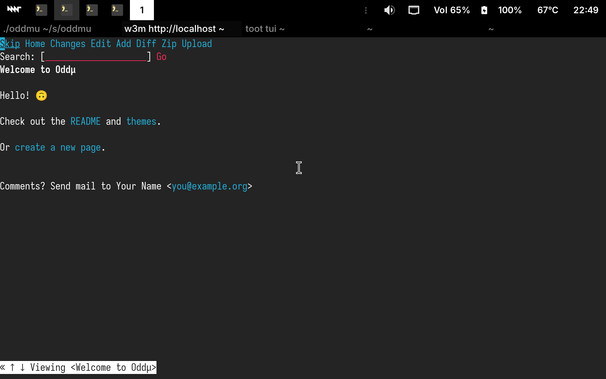This screenshot has width=606, height=379.
Task: Click the Edit page link
Action: click(x=101, y=44)
